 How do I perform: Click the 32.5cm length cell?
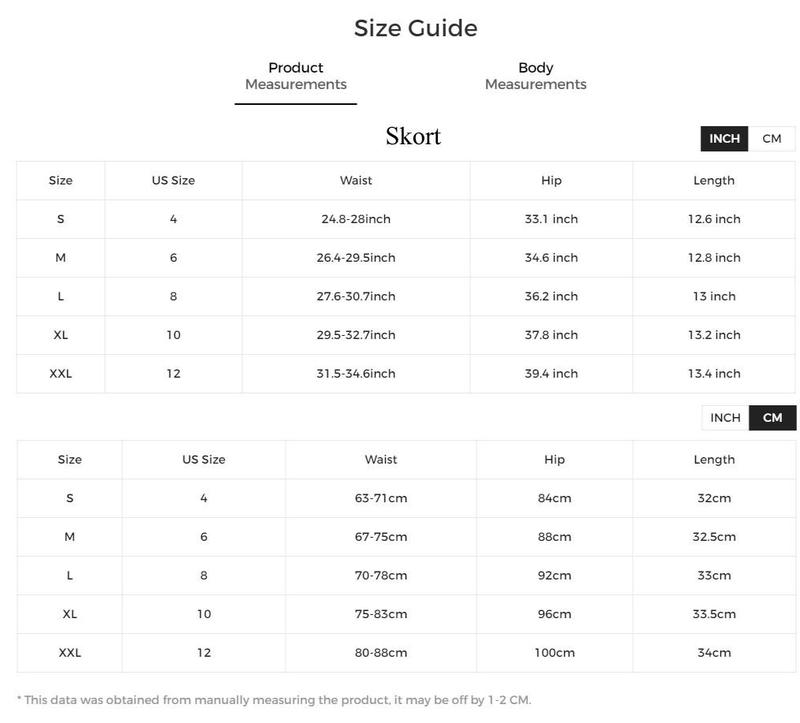pos(714,537)
